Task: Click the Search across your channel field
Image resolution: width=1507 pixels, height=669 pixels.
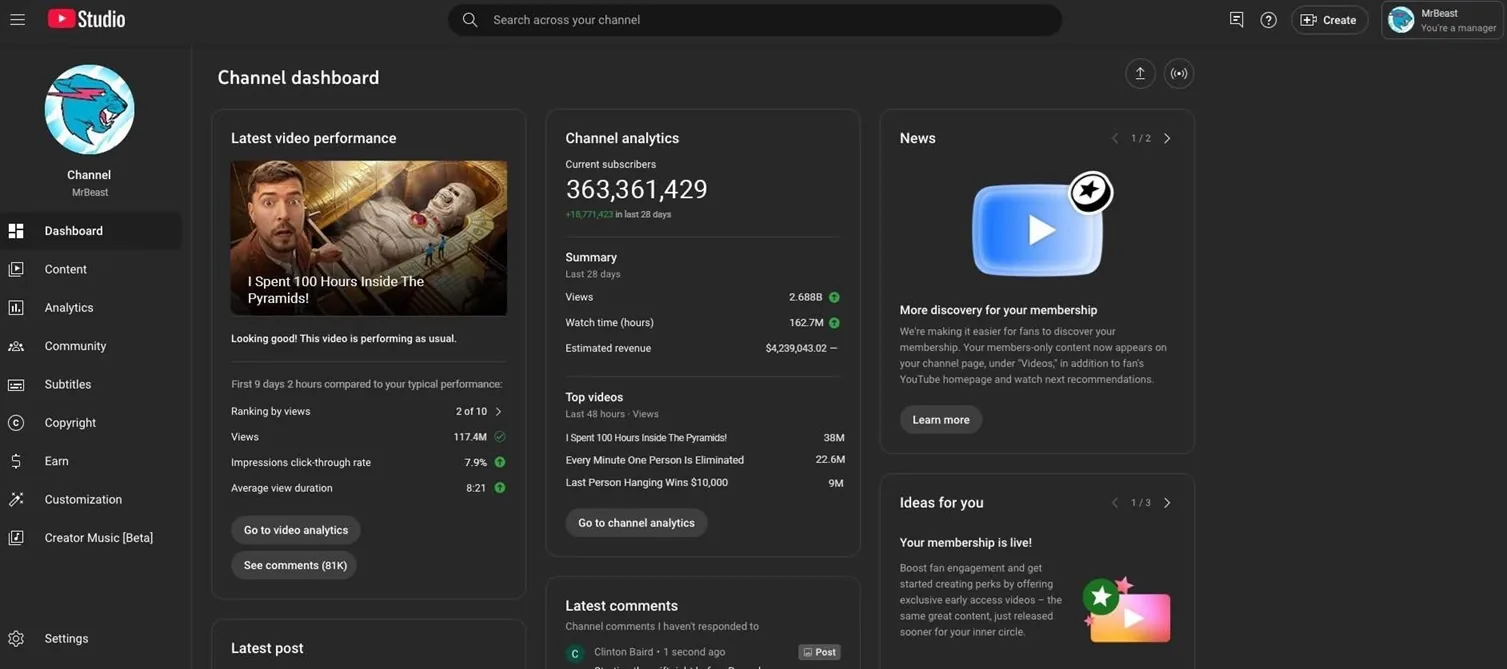Action: point(755,20)
